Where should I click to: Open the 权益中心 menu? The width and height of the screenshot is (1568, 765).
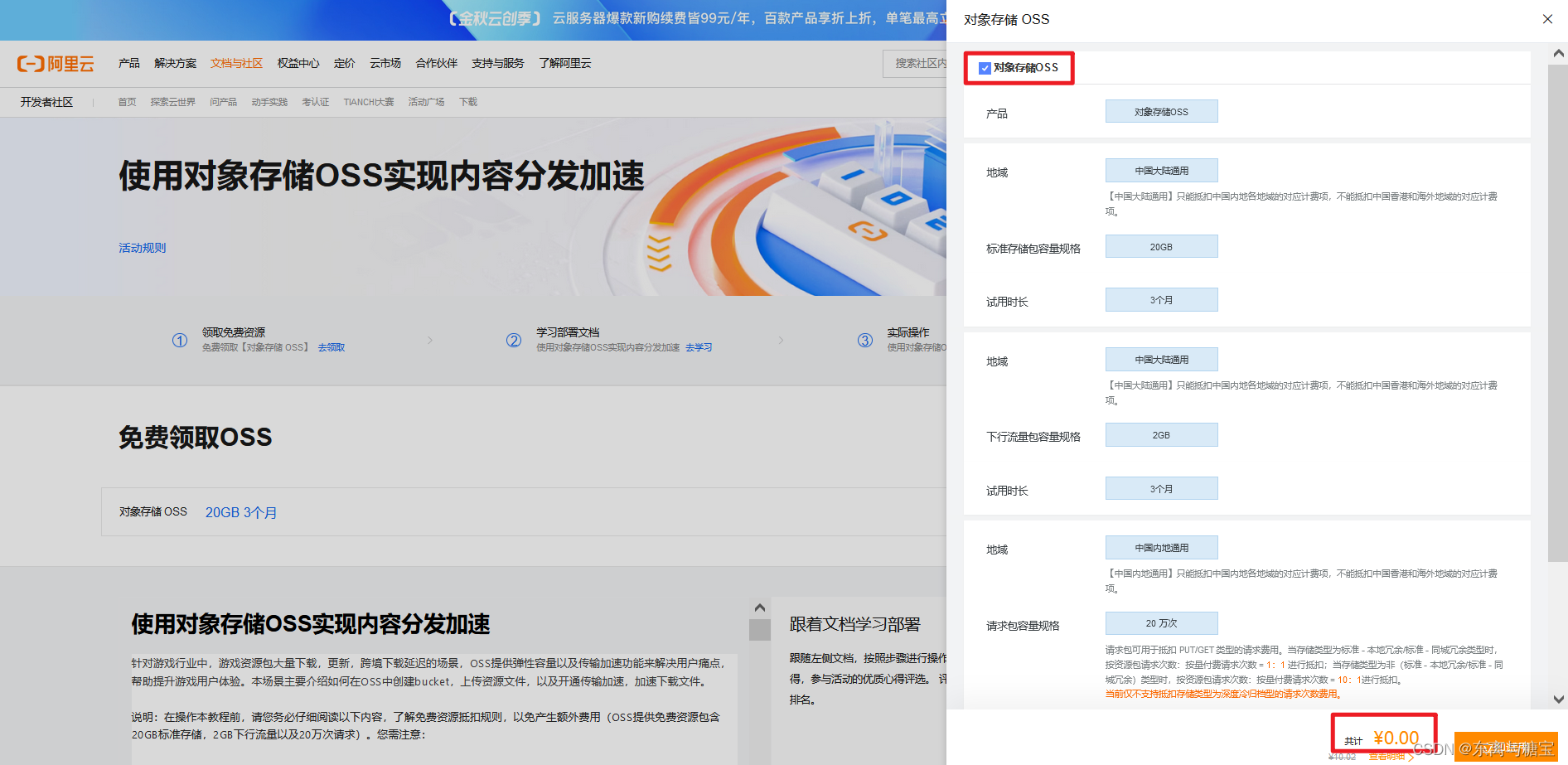(298, 63)
